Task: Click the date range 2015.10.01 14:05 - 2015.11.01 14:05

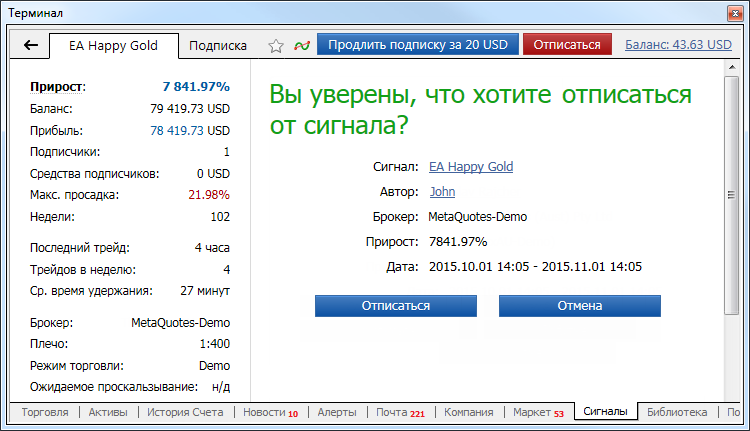Action: pos(535,267)
